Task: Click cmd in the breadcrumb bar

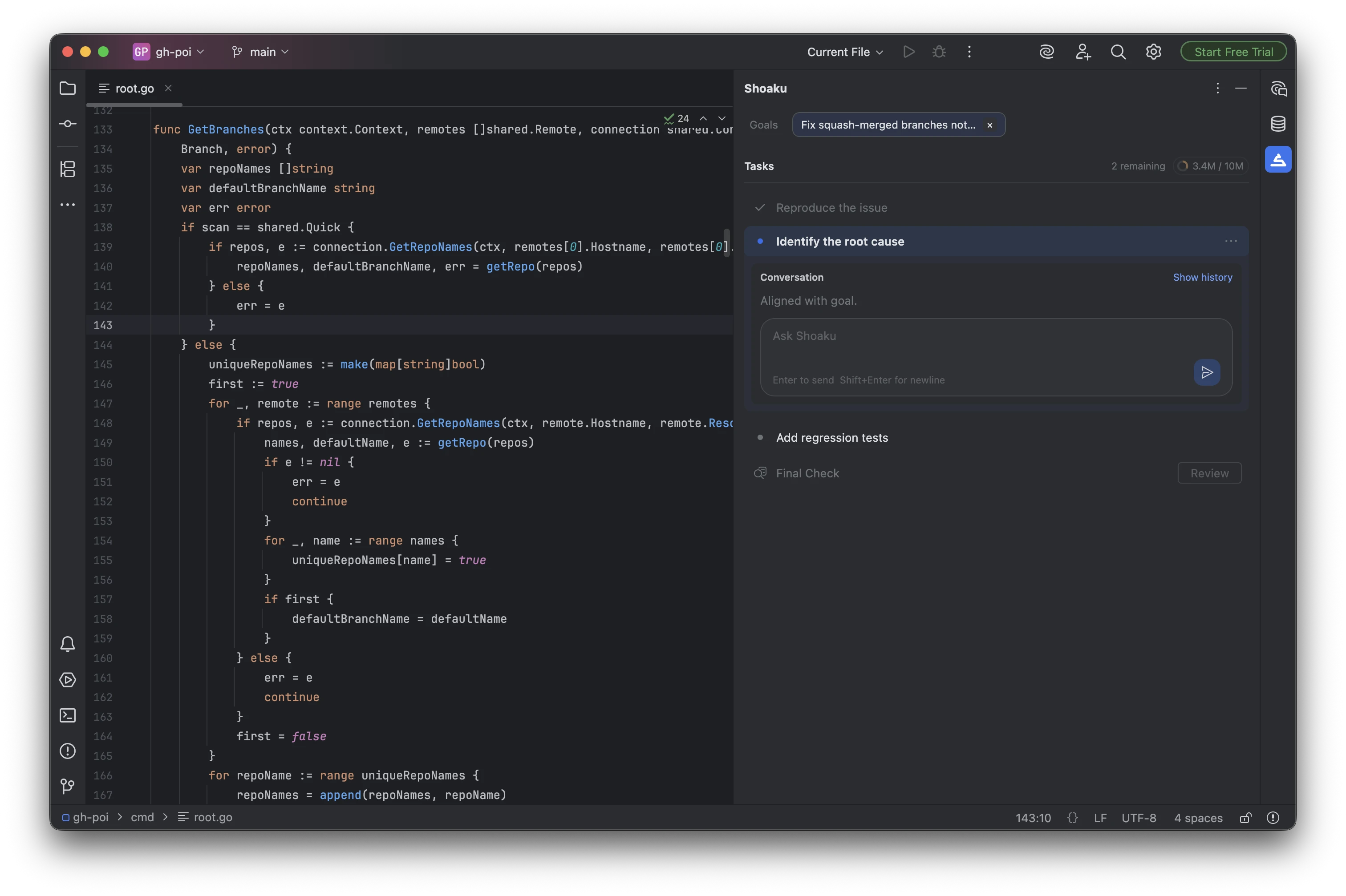Action: point(142,817)
